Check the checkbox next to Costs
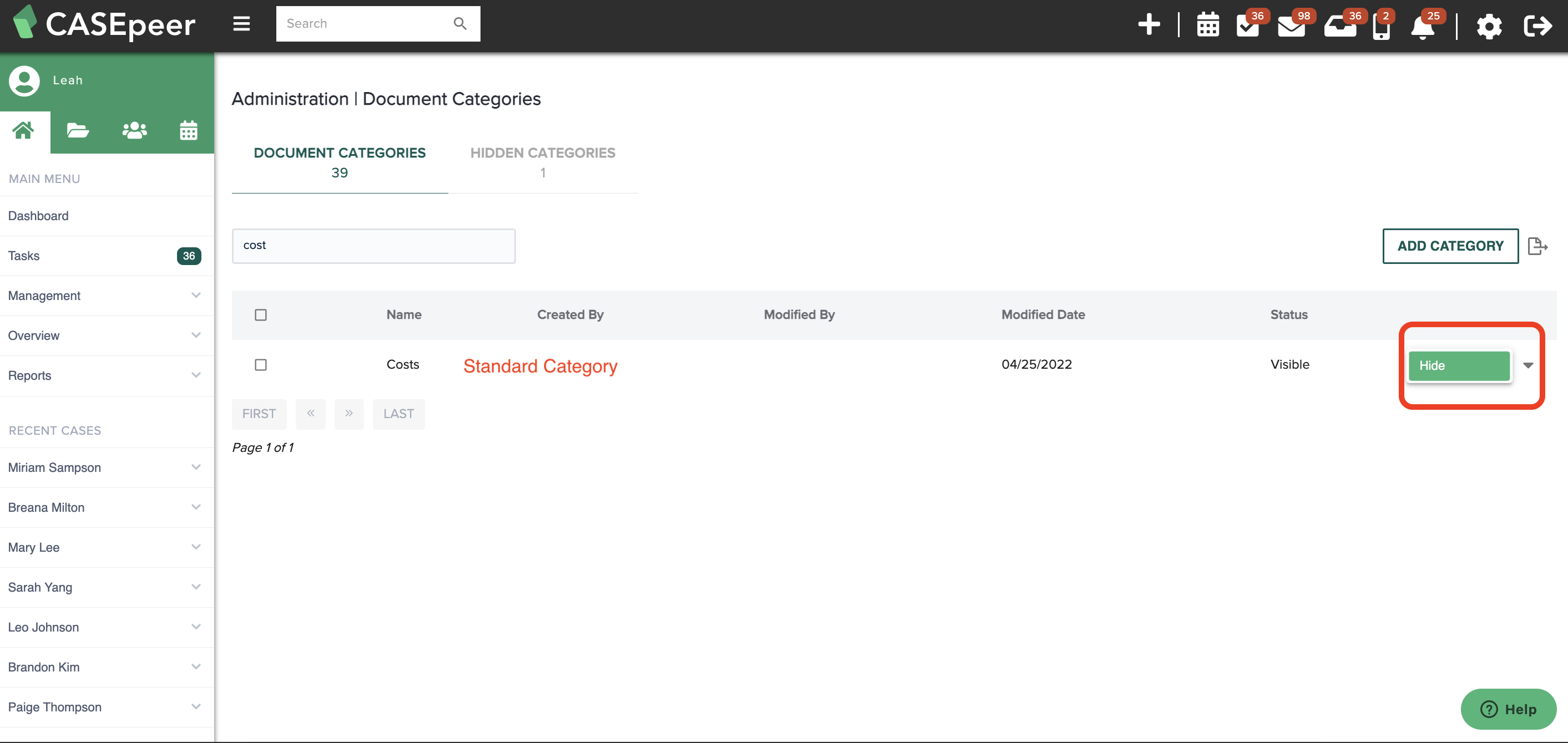The image size is (1568, 743). point(261,364)
